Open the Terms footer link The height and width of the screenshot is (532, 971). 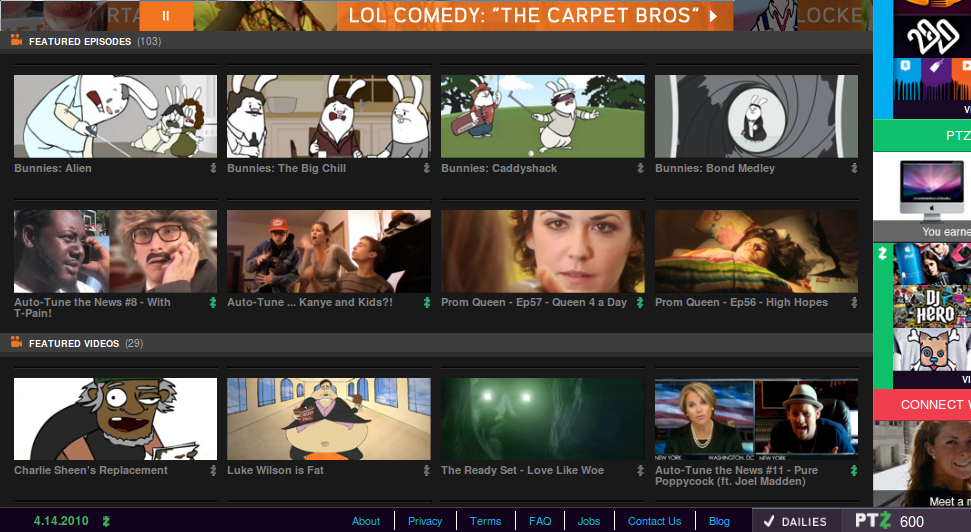pos(486,521)
